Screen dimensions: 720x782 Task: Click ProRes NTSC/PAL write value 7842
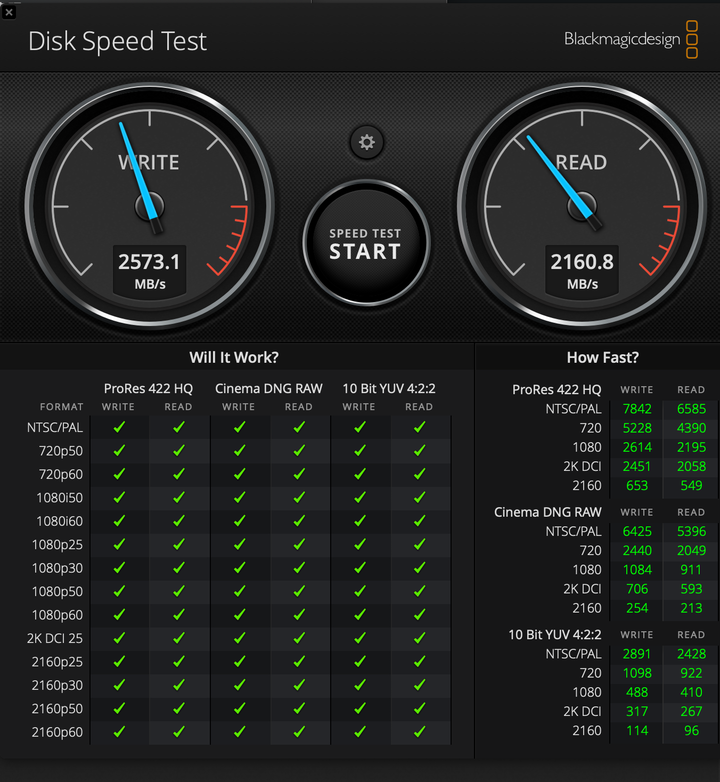637,409
